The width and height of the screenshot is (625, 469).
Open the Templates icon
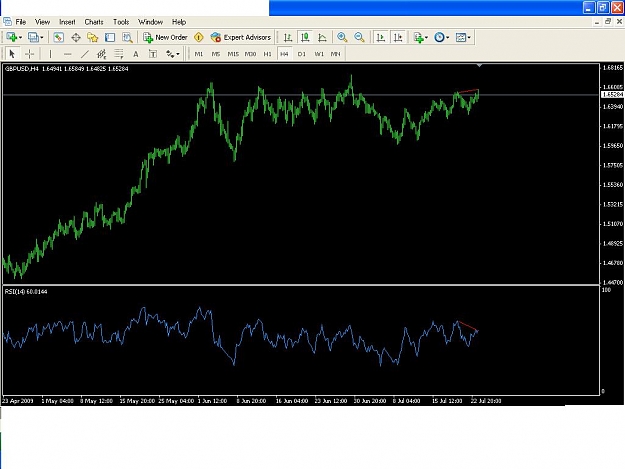pos(461,37)
